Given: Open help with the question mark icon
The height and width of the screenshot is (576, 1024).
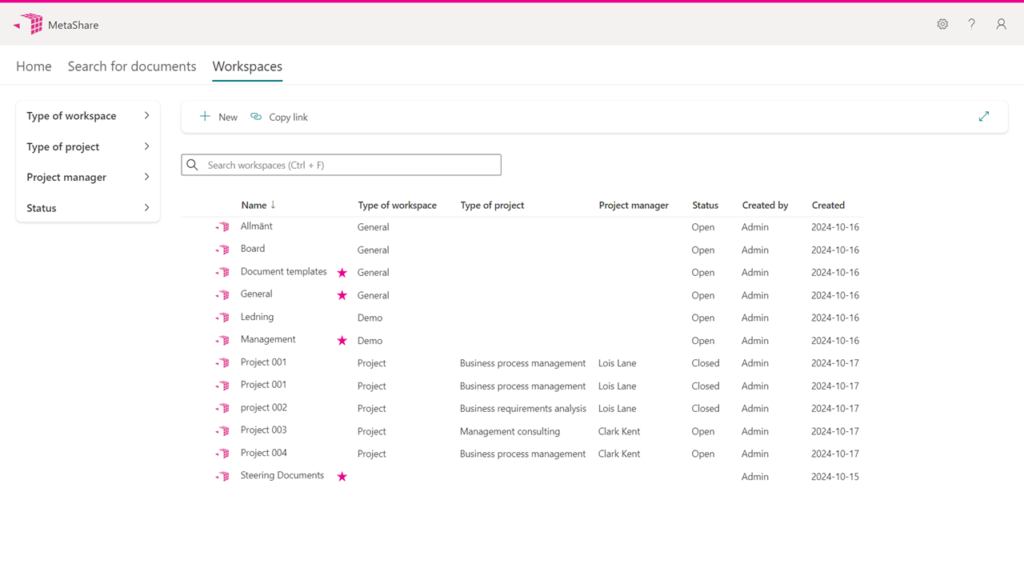Looking at the screenshot, I should (971, 24).
